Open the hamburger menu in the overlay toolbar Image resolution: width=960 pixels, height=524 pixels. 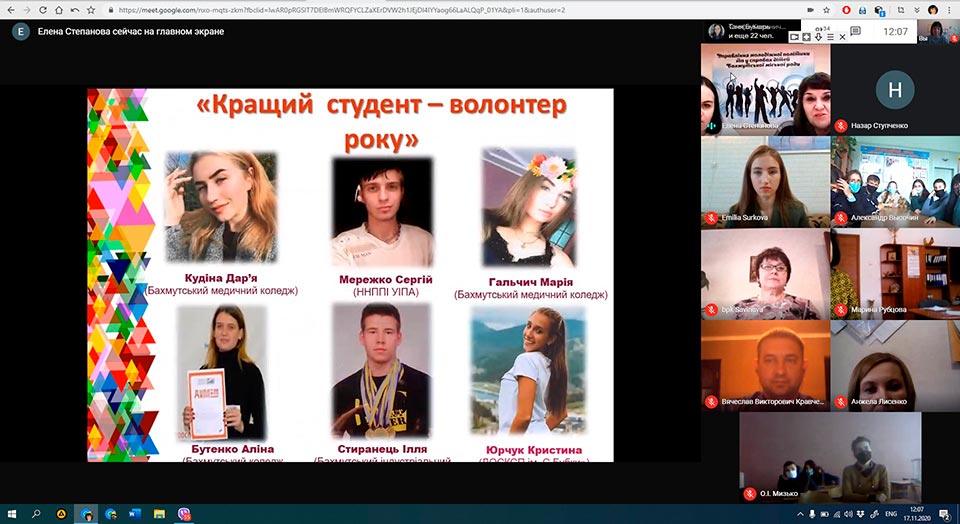click(x=830, y=37)
